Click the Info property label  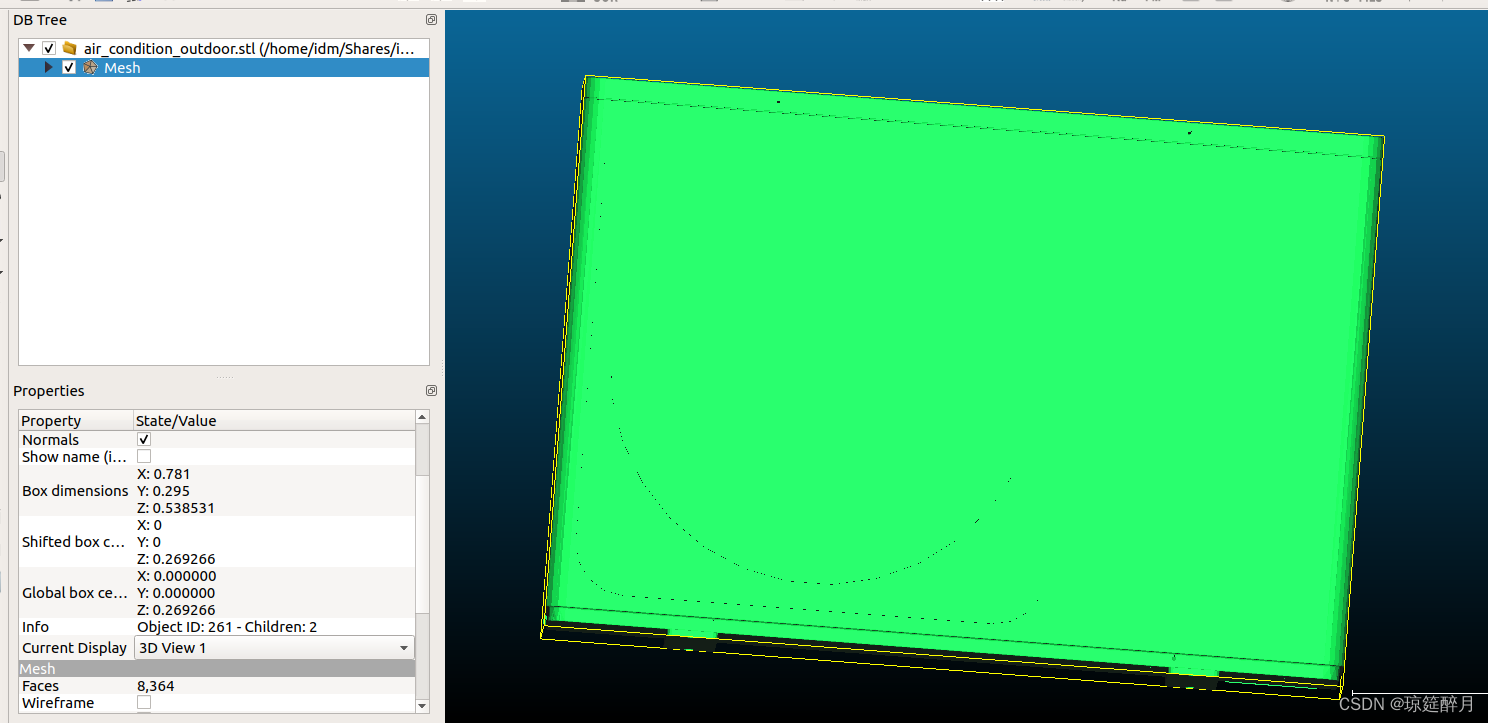[x=35, y=627]
